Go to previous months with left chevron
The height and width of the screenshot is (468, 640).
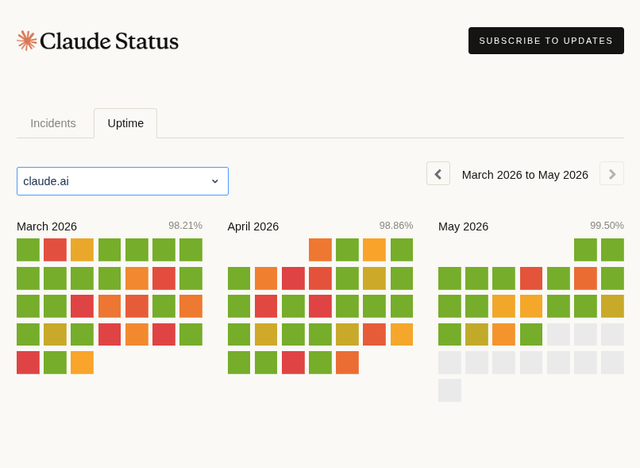click(438, 174)
